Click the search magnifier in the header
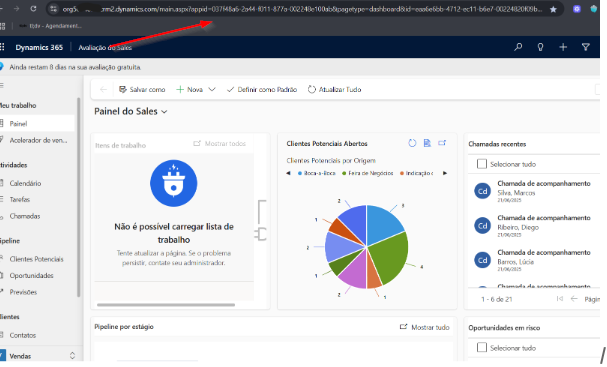The width and height of the screenshot is (607, 367). (x=518, y=47)
